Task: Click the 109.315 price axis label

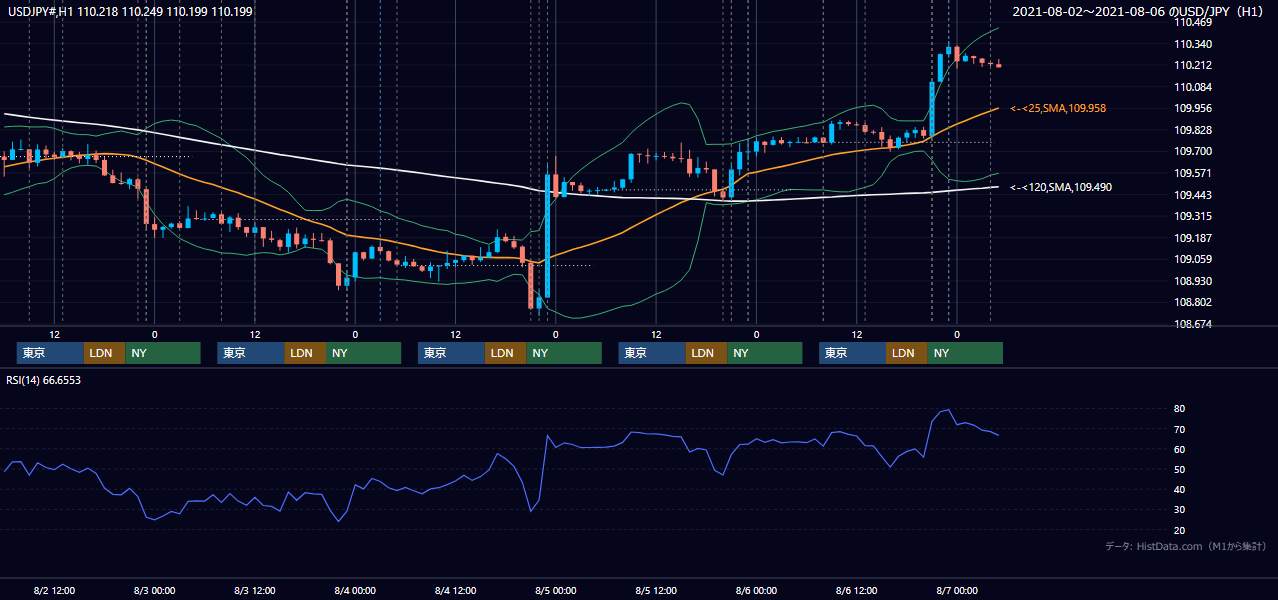Action: tap(1195, 216)
